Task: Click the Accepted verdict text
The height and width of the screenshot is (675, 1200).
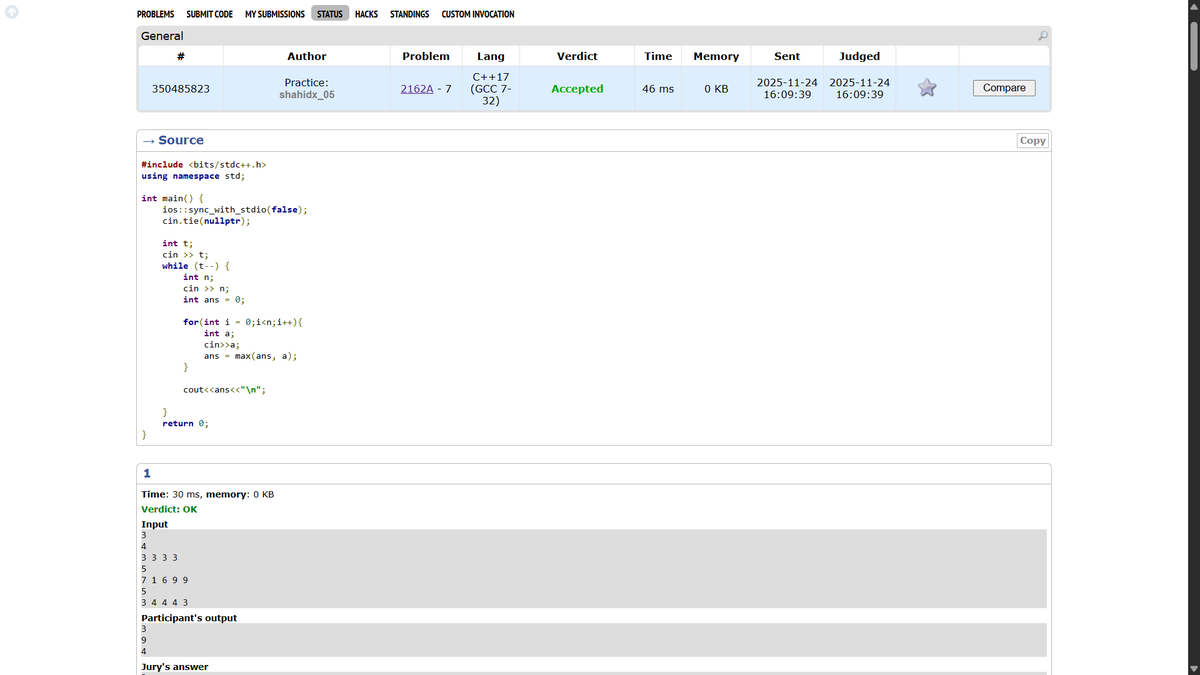Action: 577,89
